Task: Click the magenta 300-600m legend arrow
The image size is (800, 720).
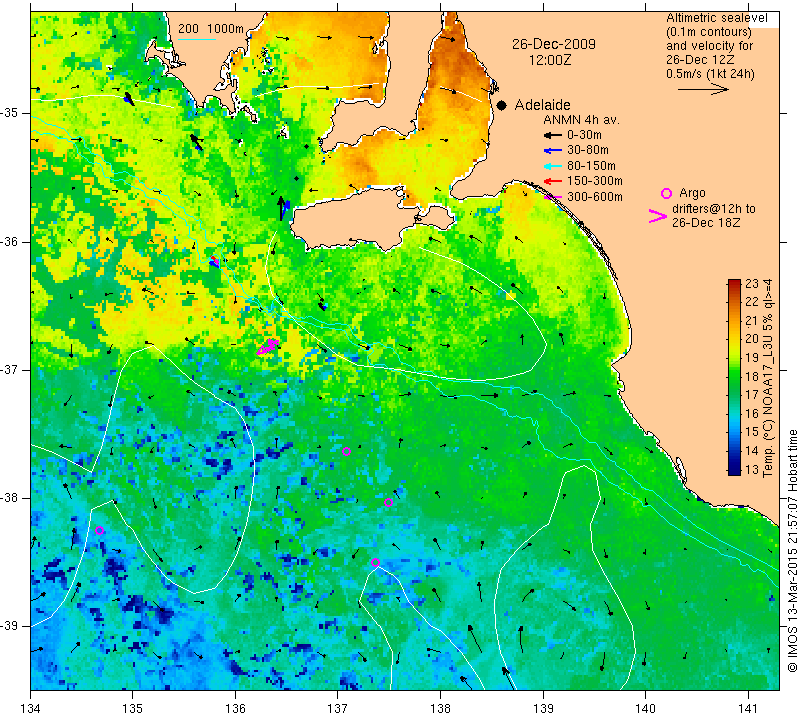Action: click(552, 197)
